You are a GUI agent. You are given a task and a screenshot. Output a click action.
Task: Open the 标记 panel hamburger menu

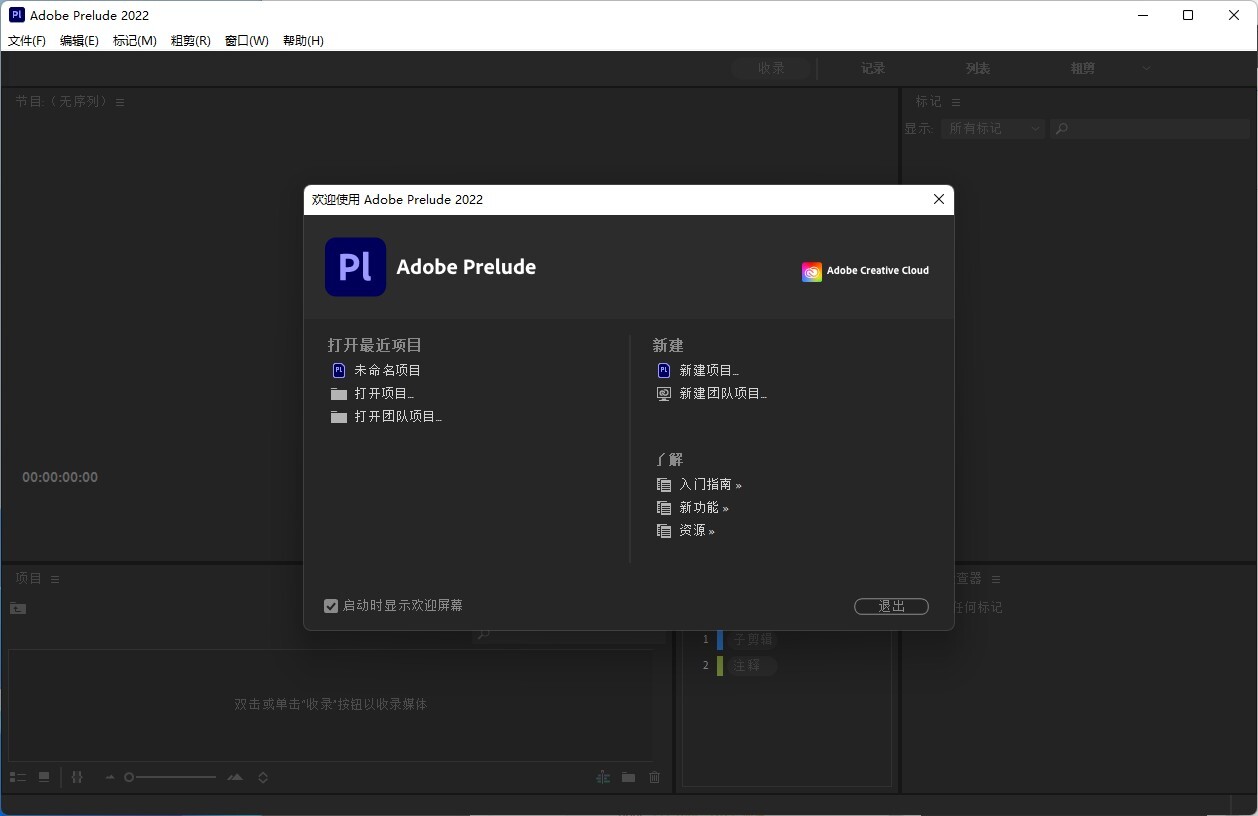[x=955, y=102]
